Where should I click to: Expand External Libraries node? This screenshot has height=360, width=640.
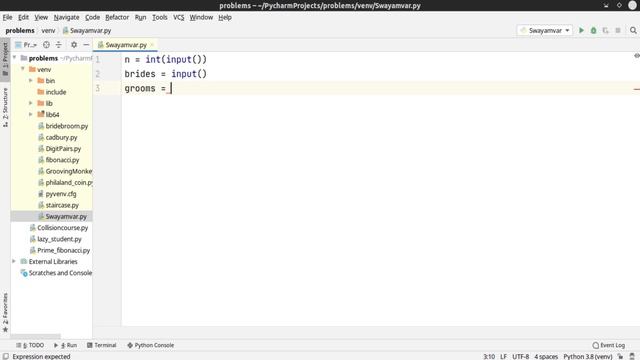tap(14, 261)
